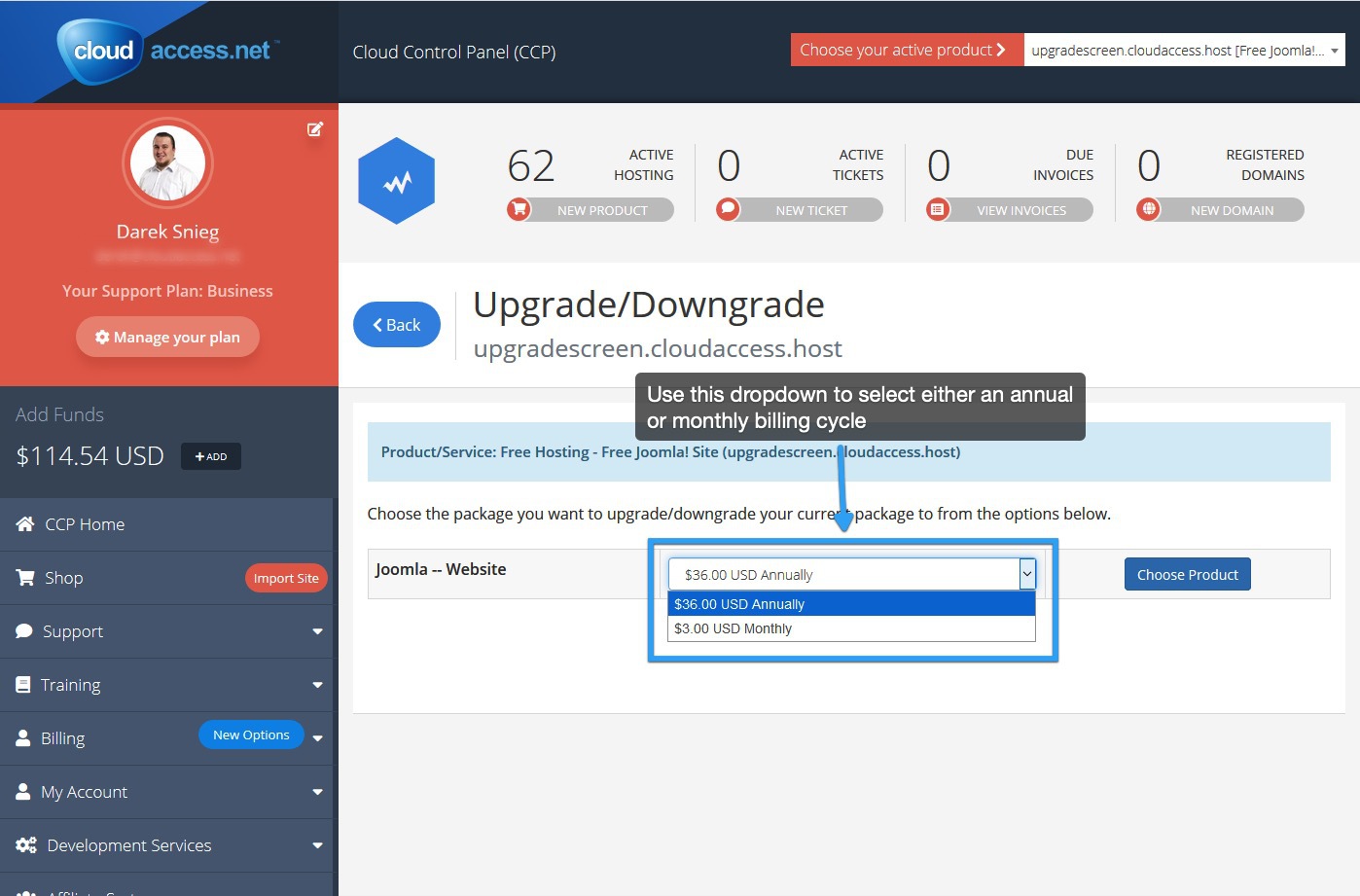This screenshot has height=896, width=1360.
Task: Click the Development Services gears icon
Action: [26, 844]
